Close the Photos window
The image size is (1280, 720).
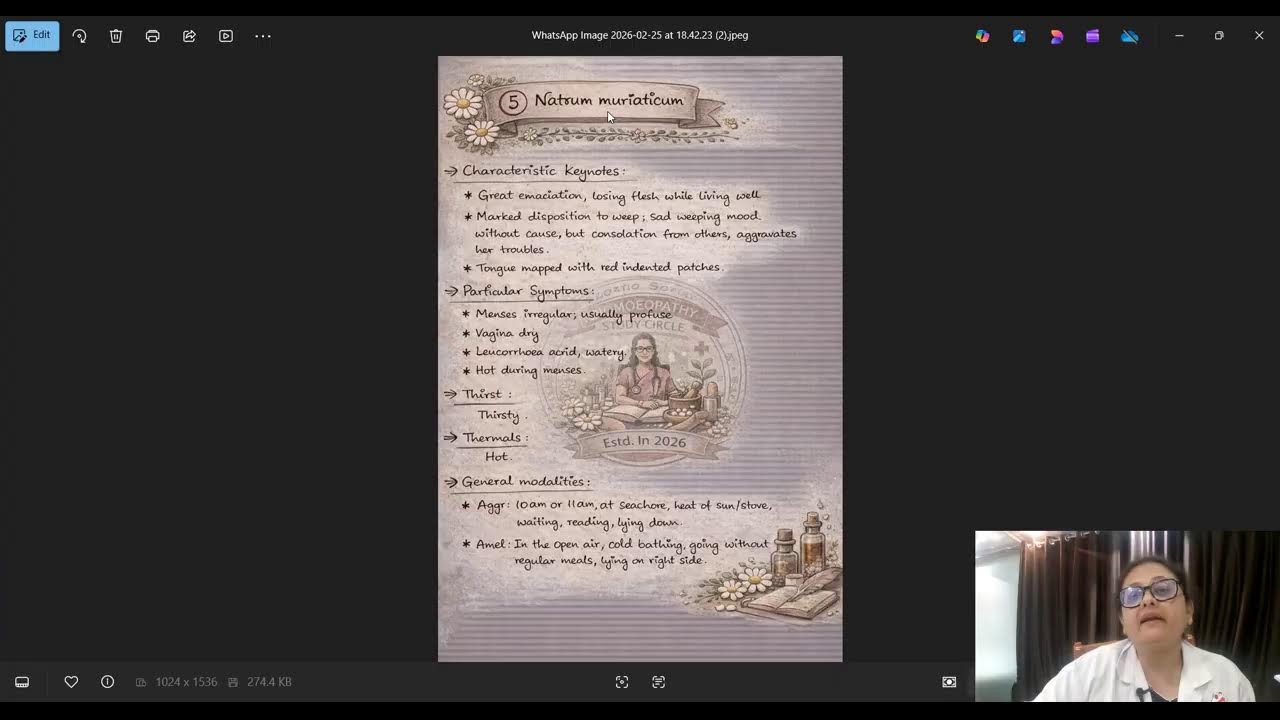1259,36
